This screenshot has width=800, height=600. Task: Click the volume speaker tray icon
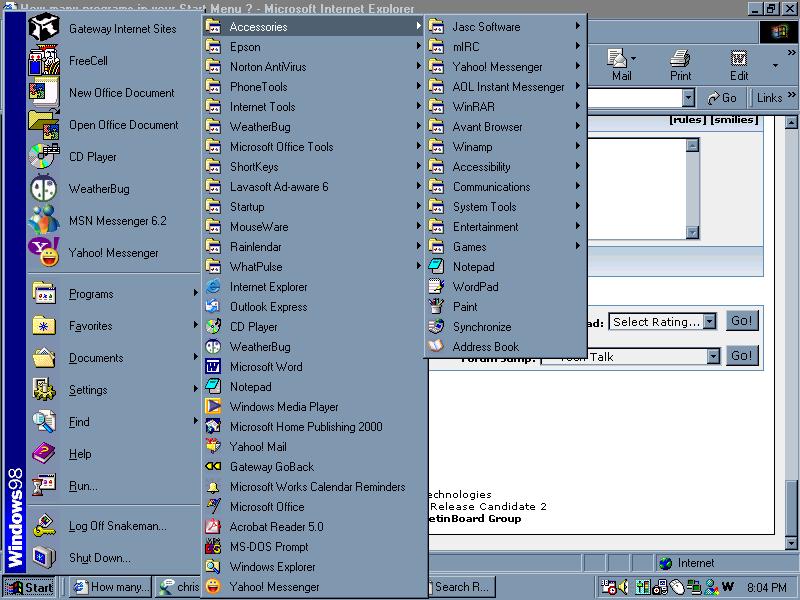pyautogui.click(x=623, y=587)
